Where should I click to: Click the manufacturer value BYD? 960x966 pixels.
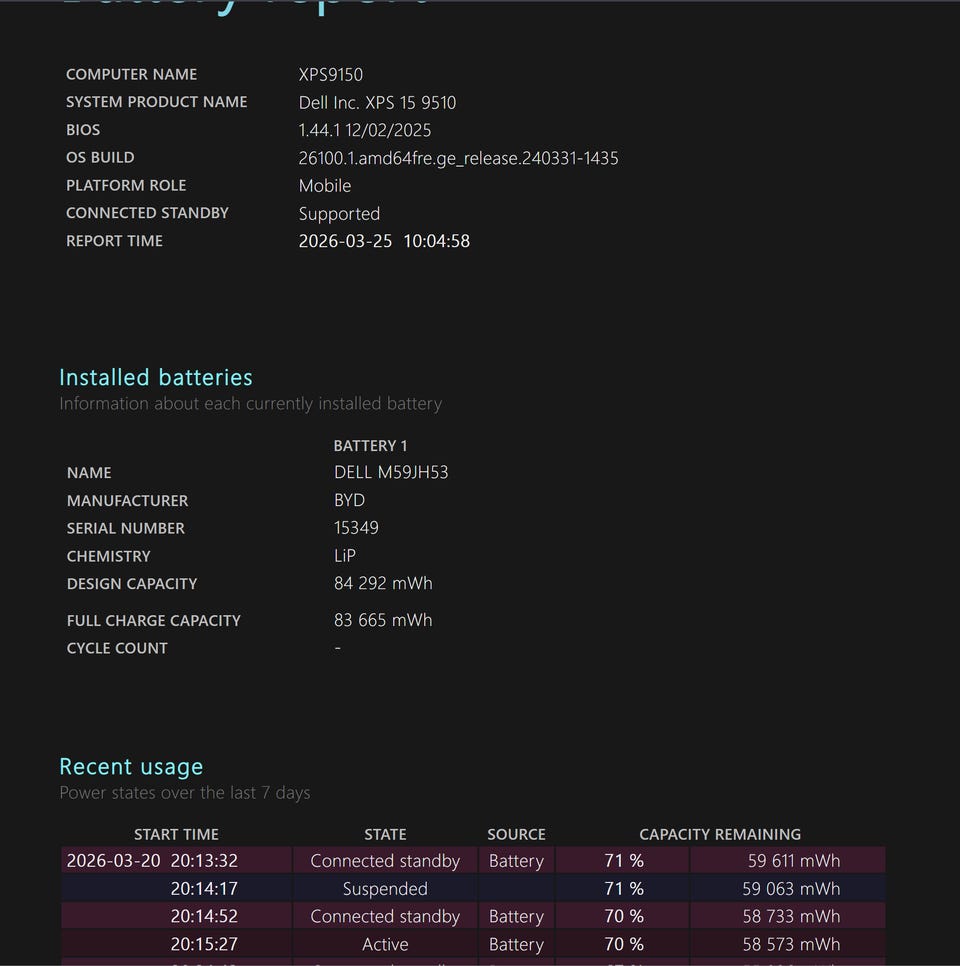[x=349, y=500]
